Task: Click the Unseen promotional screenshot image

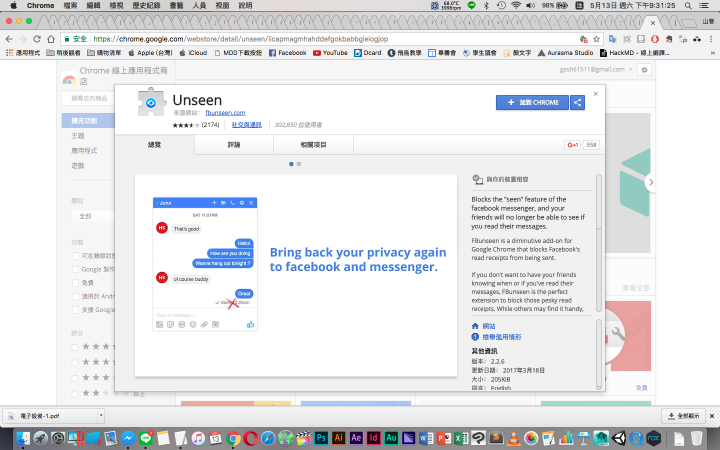Action: [x=296, y=276]
